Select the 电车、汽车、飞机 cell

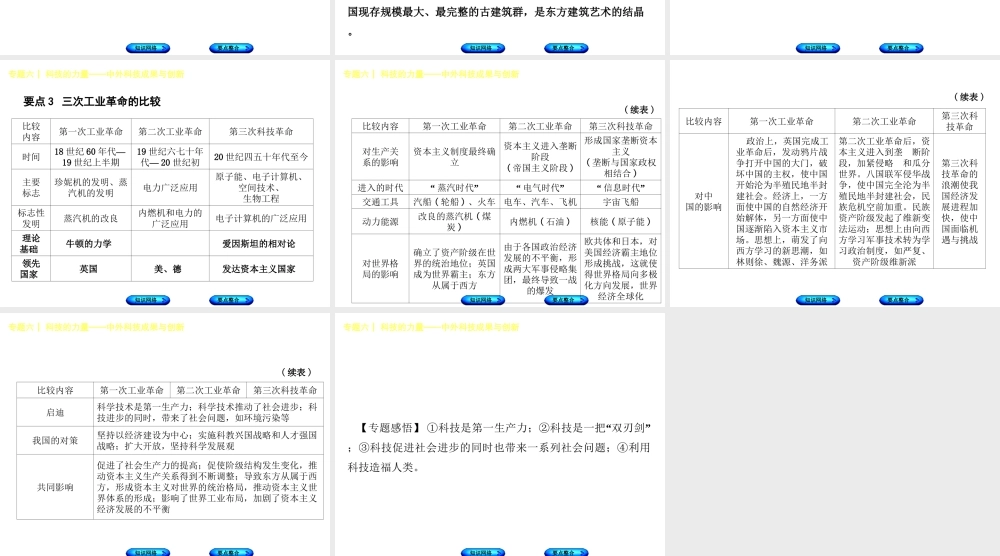pyautogui.click(x=540, y=201)
